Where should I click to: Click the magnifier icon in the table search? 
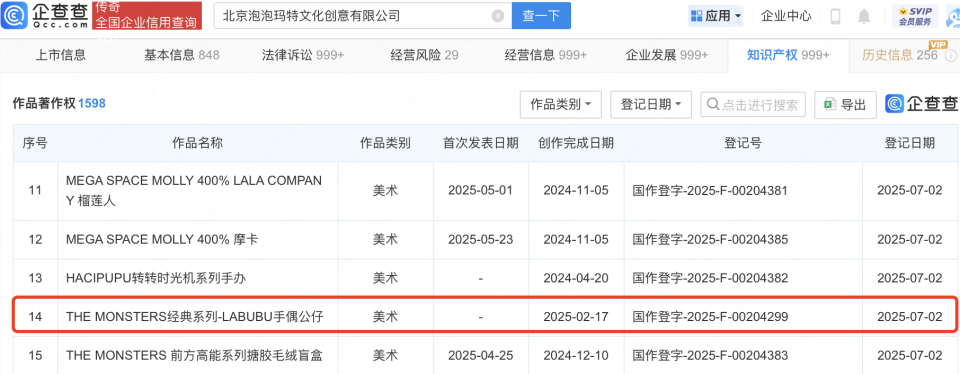point(713,105)
